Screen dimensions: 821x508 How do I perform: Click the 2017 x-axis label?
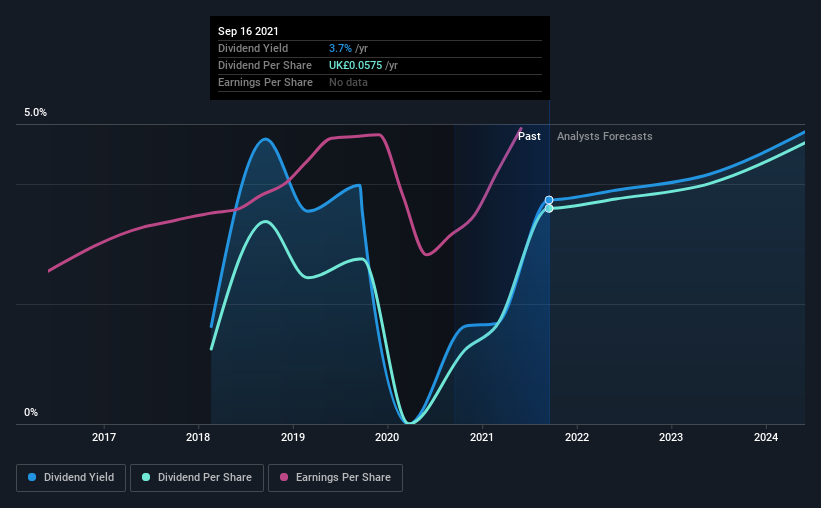(104, 437)
